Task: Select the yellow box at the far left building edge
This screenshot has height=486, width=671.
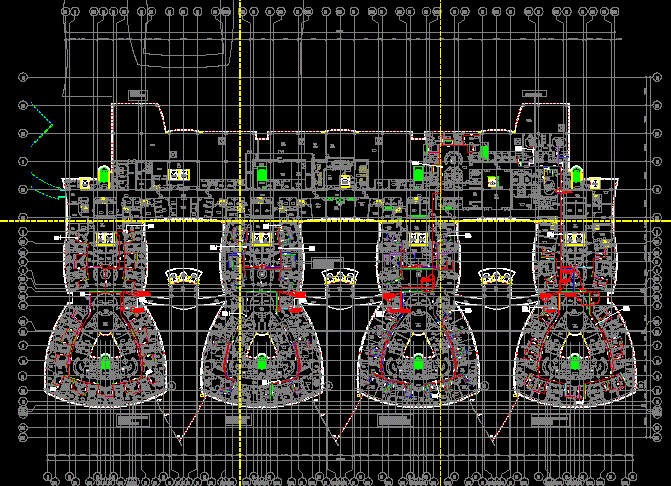Action: (84, 183)
